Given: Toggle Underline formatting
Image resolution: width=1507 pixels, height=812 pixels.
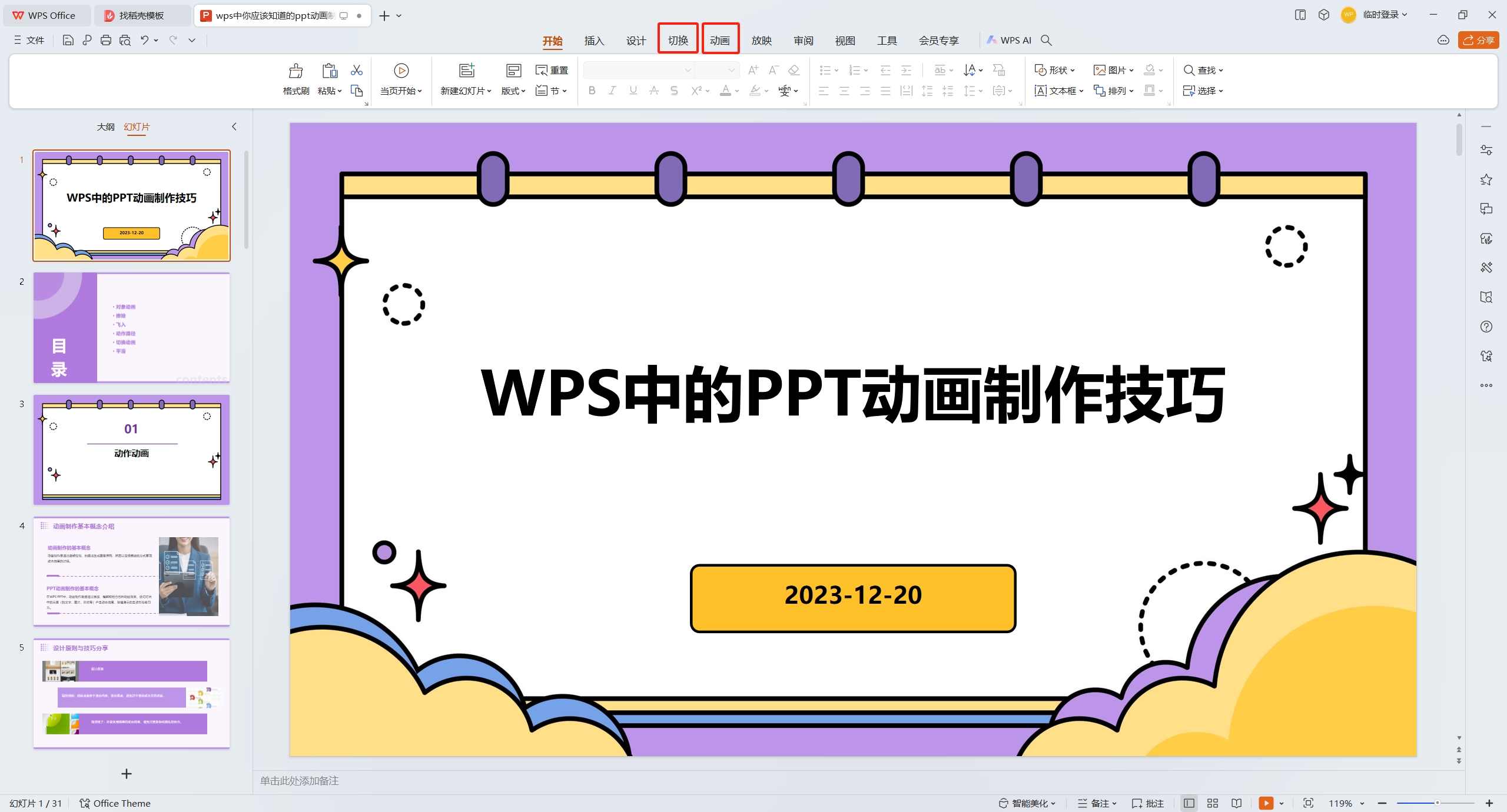Looking at the screenshot, I should coord(633,91).
